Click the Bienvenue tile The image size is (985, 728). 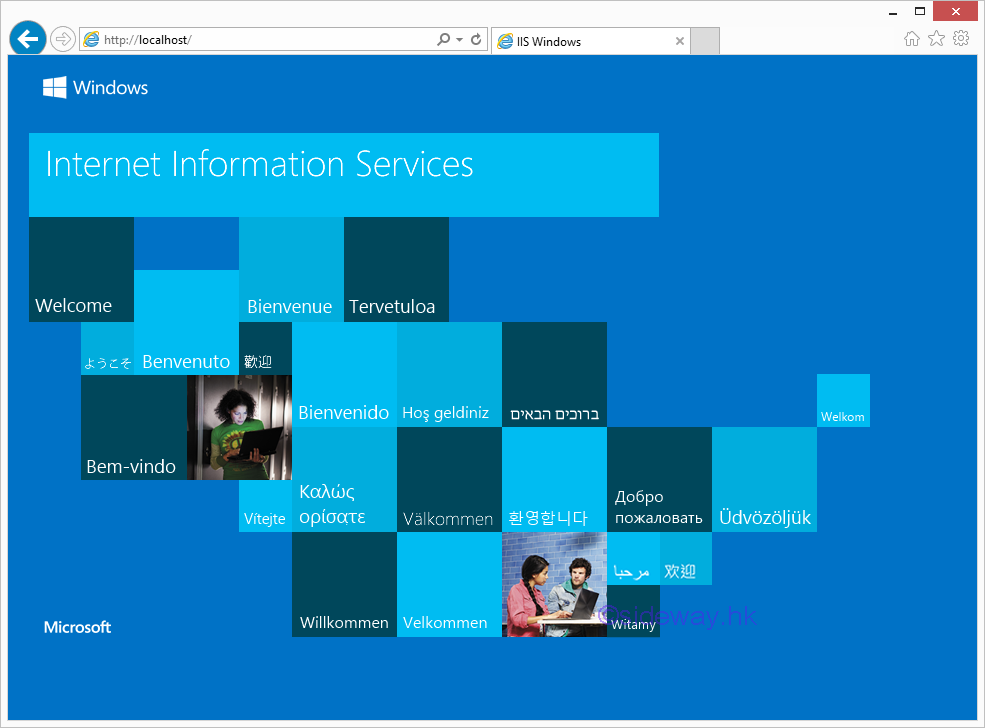(x=291, y=270)
